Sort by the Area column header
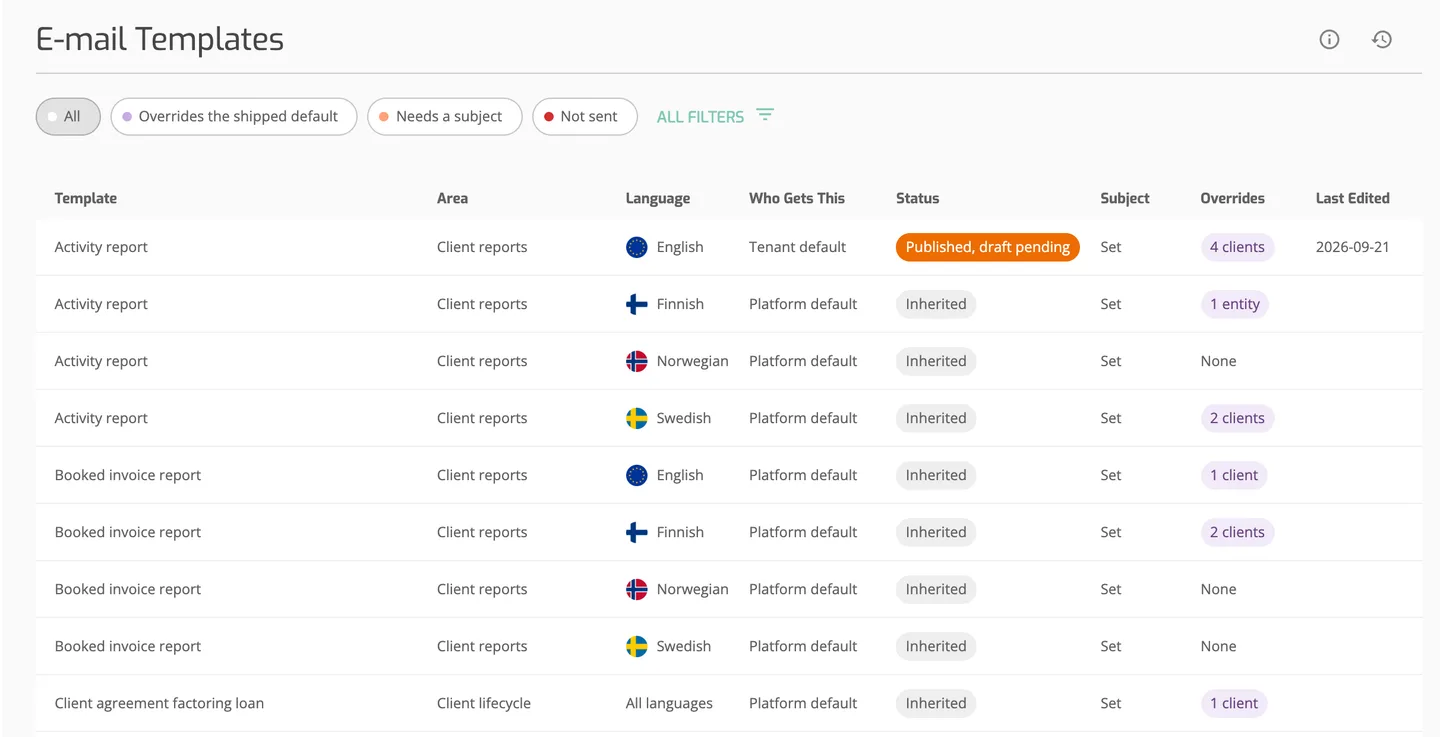Image resolution: width=1440 pixels, height=737 pixels. pos(452,198)
